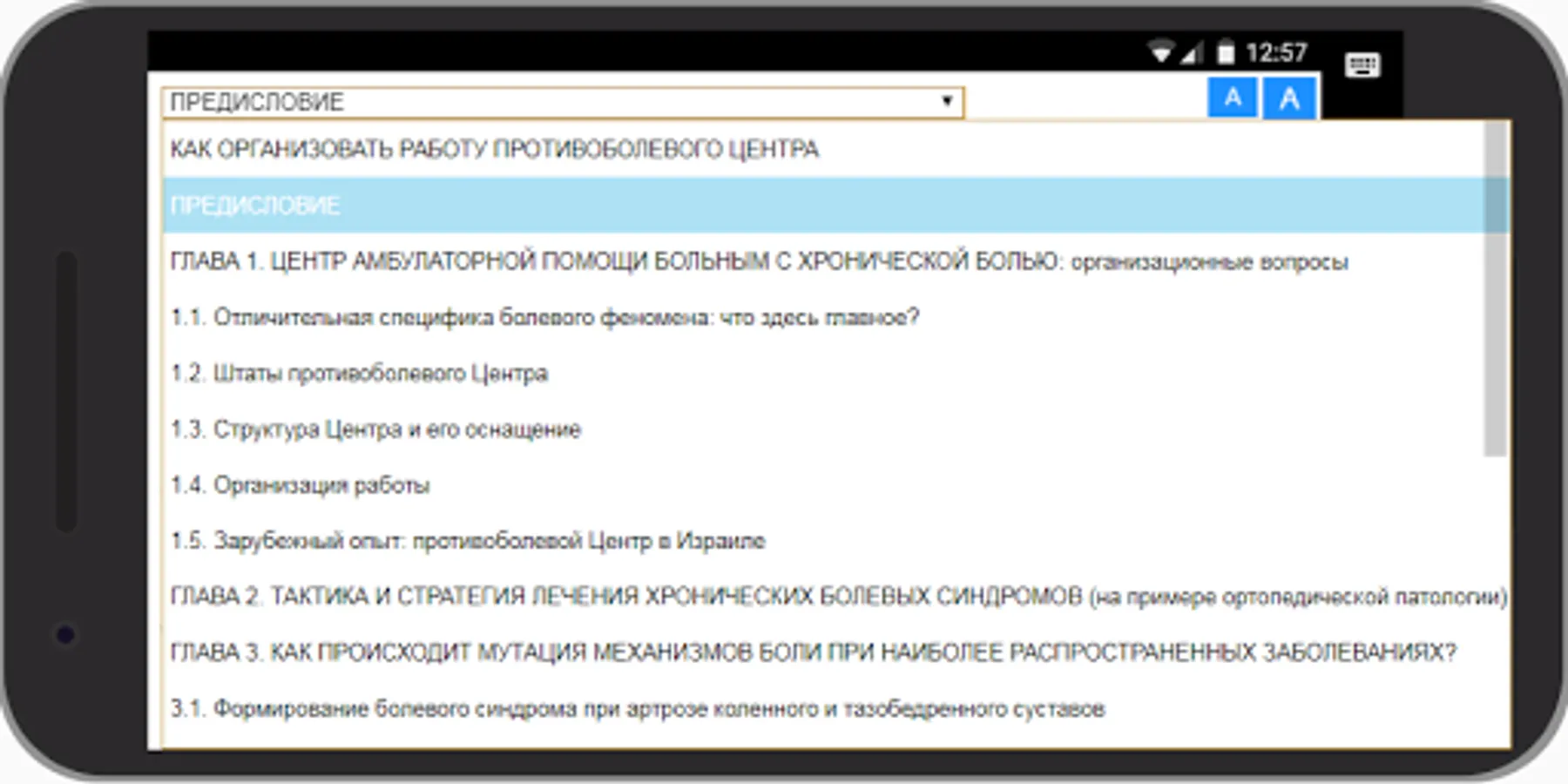
Task: Pick section 1.1 Отличительная специфика болевого феномена
Action: click(x=823, y=317)
